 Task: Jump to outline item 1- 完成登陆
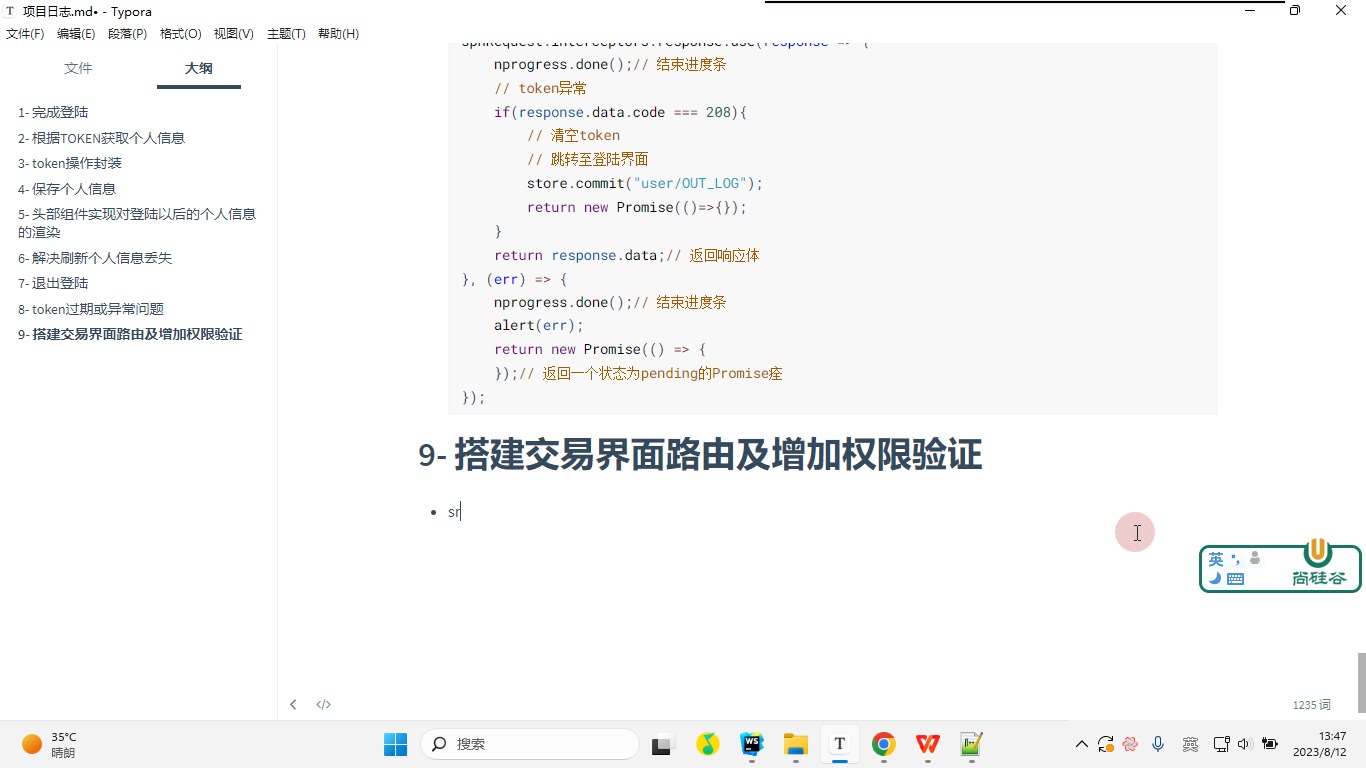coord(53,112)
